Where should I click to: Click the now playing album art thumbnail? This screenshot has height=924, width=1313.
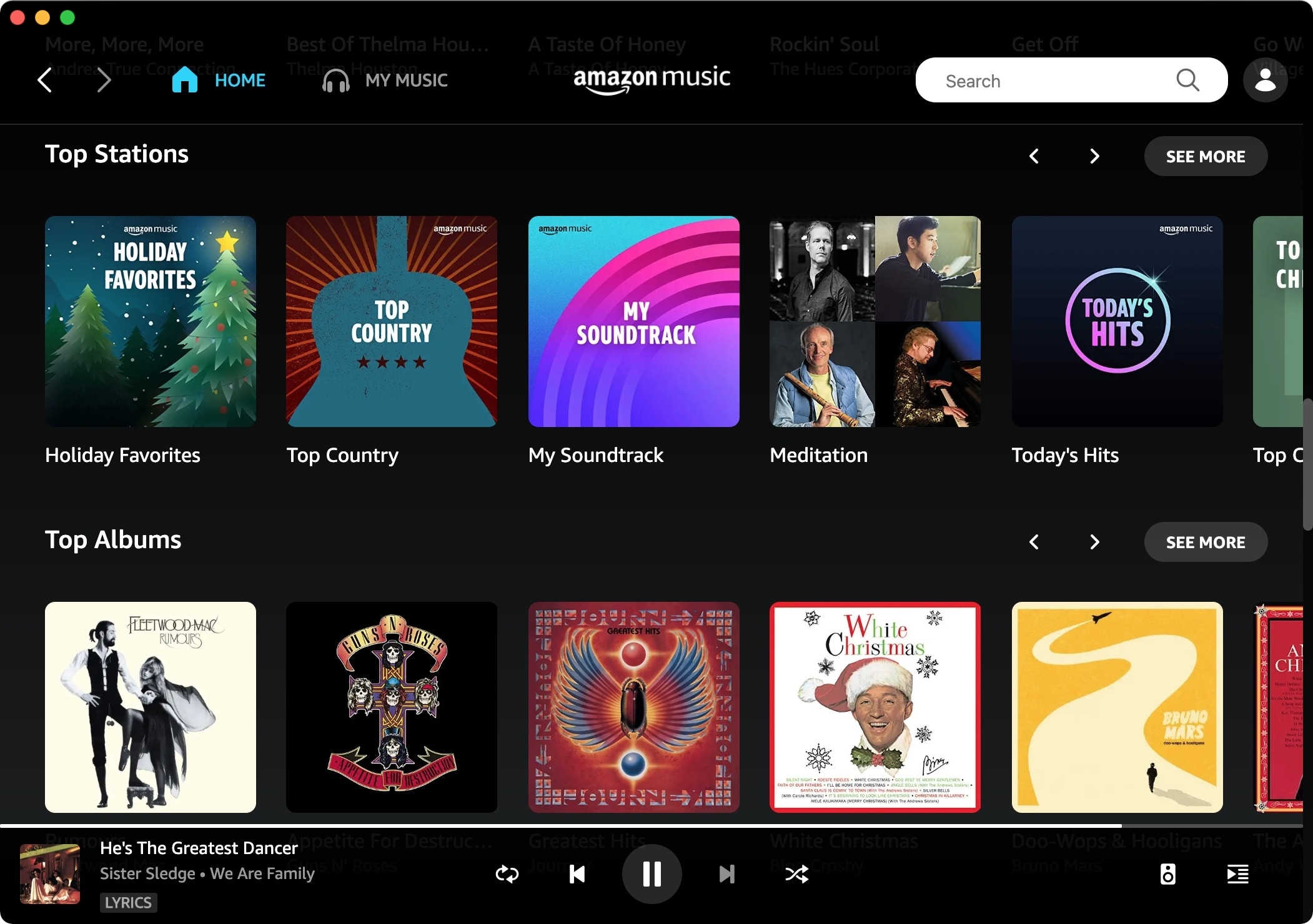[50, 874]
